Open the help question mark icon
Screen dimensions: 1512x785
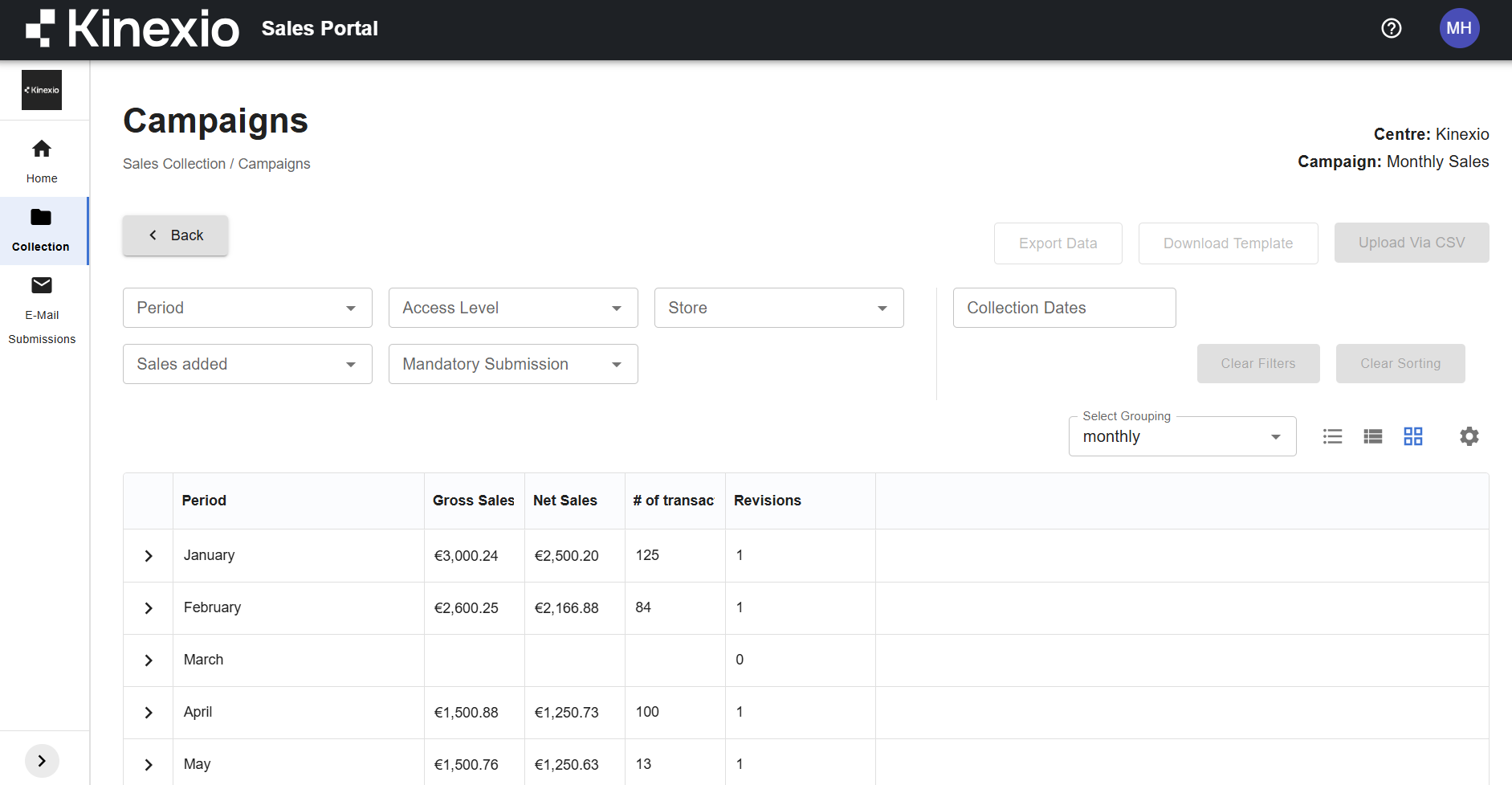[1391, 29]
